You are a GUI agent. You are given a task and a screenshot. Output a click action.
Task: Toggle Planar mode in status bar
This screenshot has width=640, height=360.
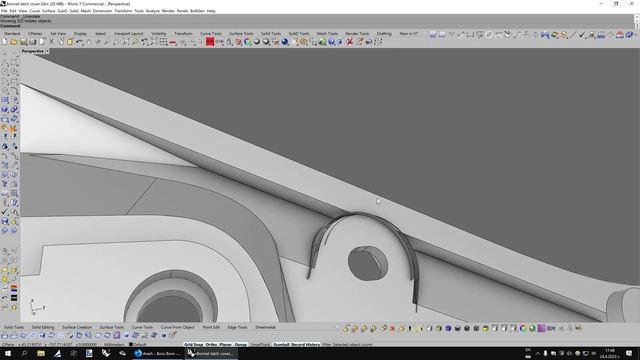tap(226, 344)
